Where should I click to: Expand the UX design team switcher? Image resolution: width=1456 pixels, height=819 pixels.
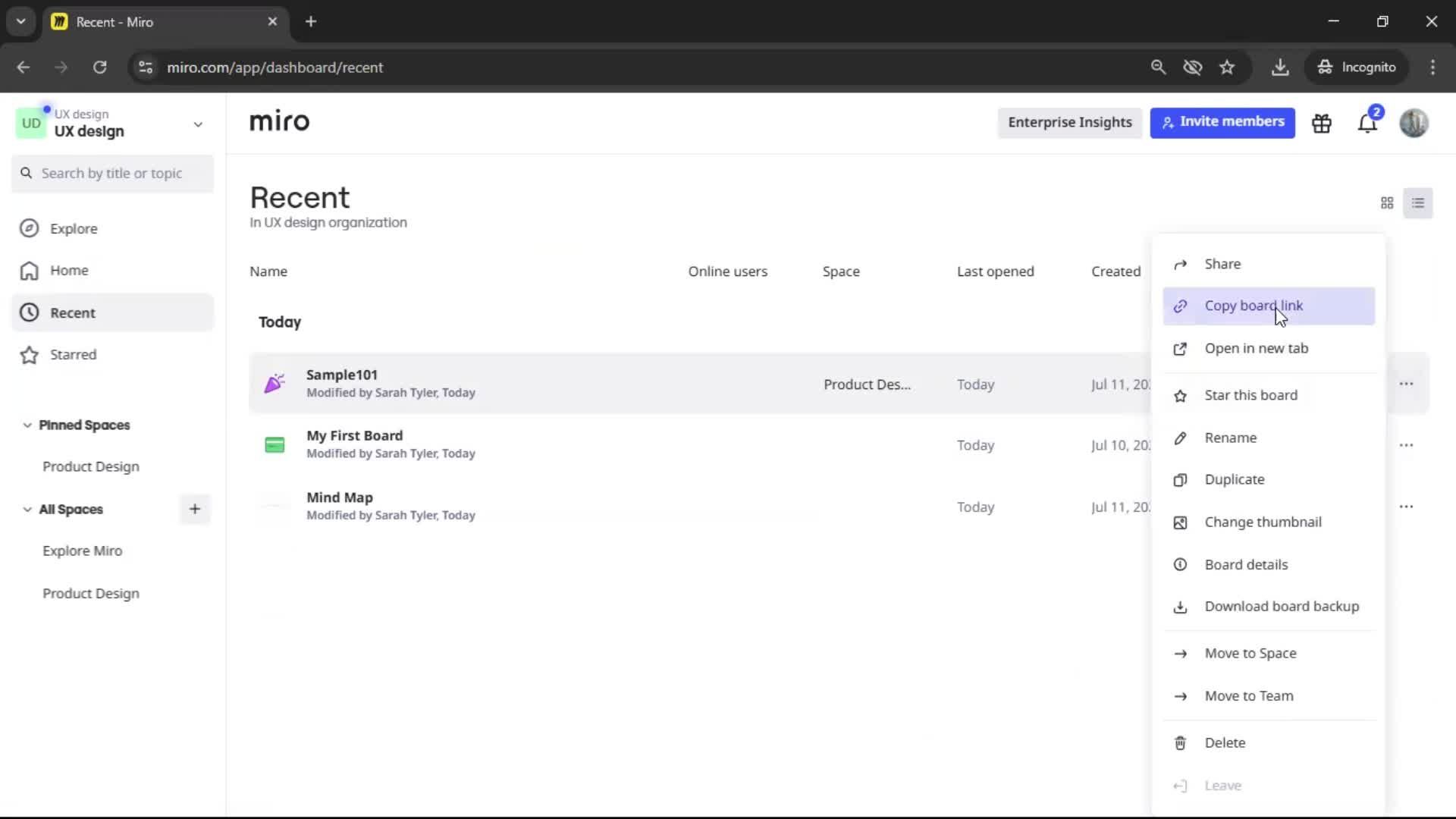click(x=198, y=124)
